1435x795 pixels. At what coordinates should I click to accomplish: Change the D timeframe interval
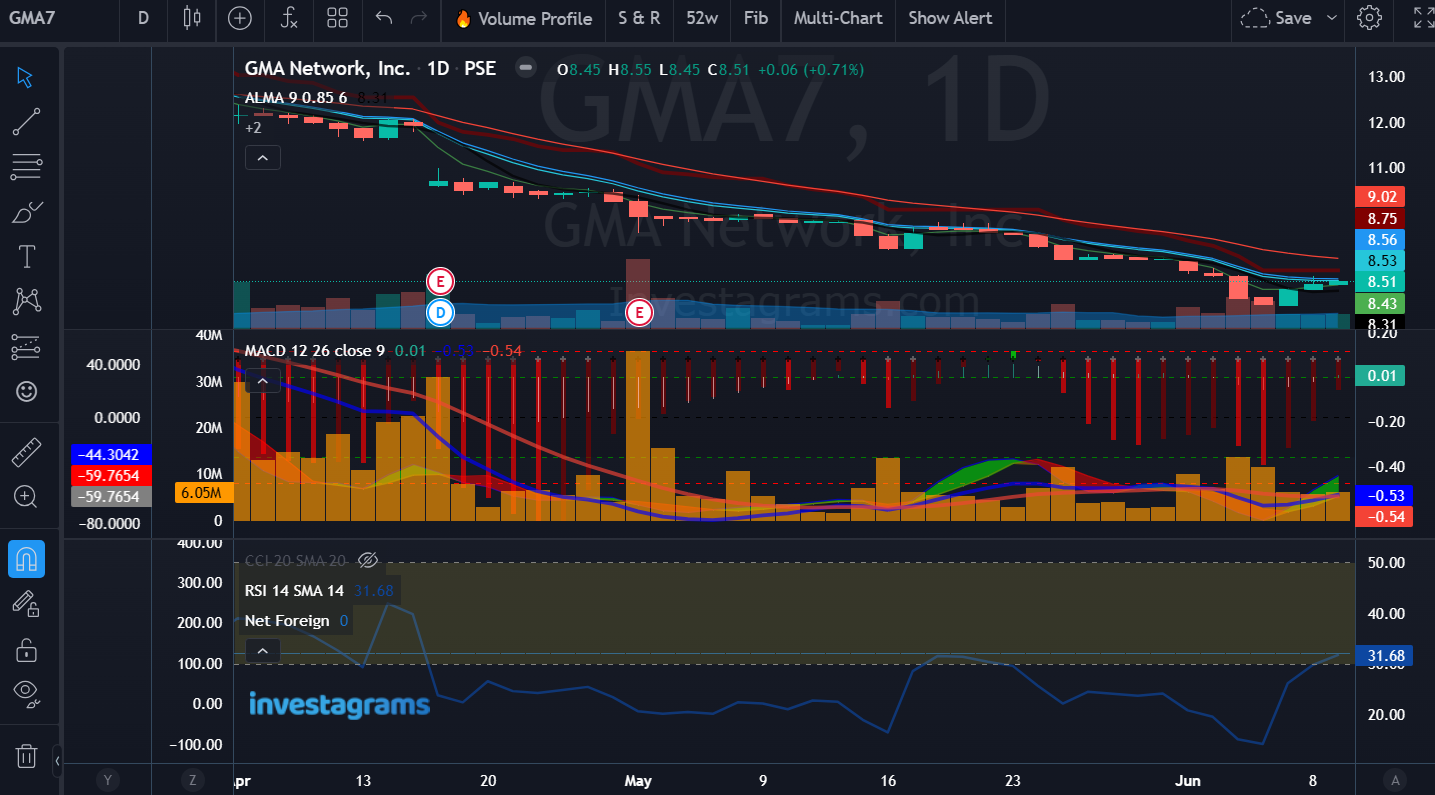(x=143, y=18)
